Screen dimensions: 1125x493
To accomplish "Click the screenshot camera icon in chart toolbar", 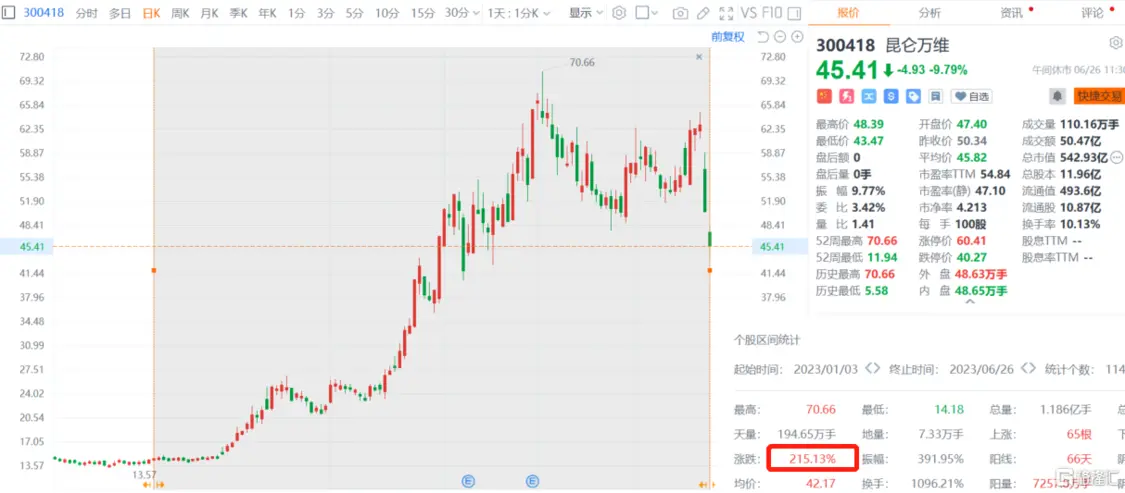I will click(x=680, y=14).
